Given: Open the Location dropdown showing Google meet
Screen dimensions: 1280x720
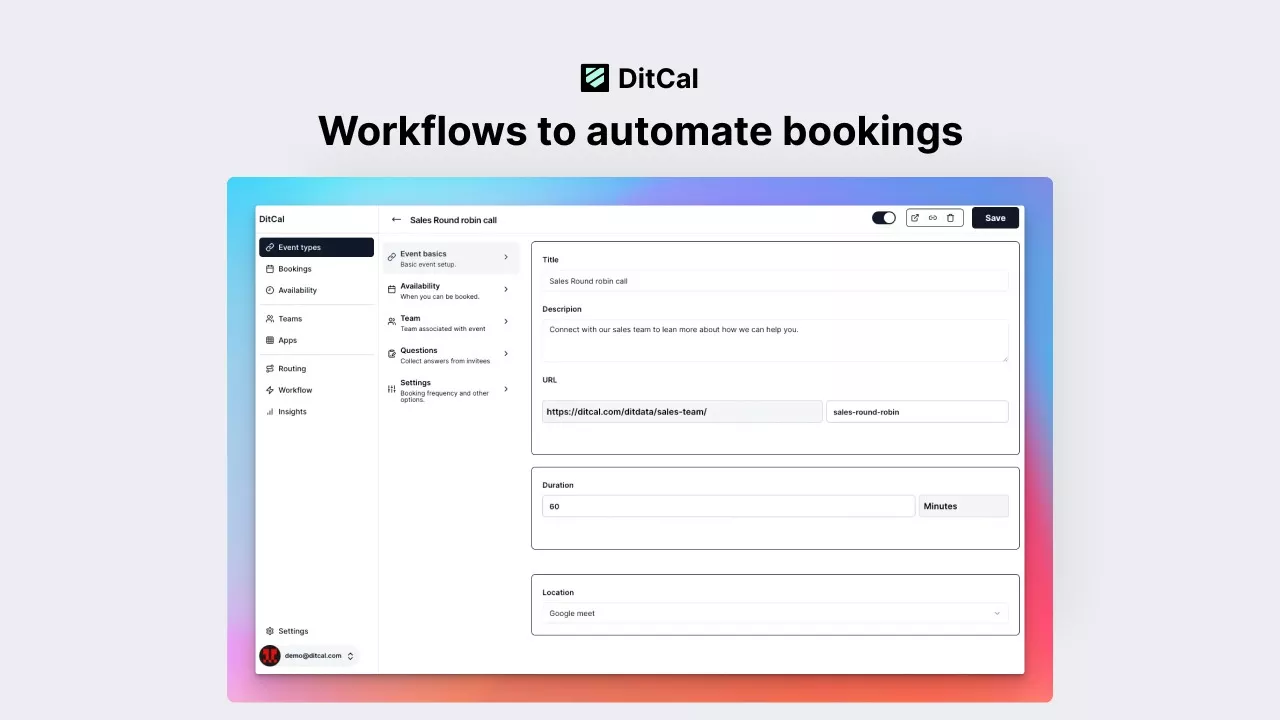Looking at the screenshot, I should [x=775, y=613].
